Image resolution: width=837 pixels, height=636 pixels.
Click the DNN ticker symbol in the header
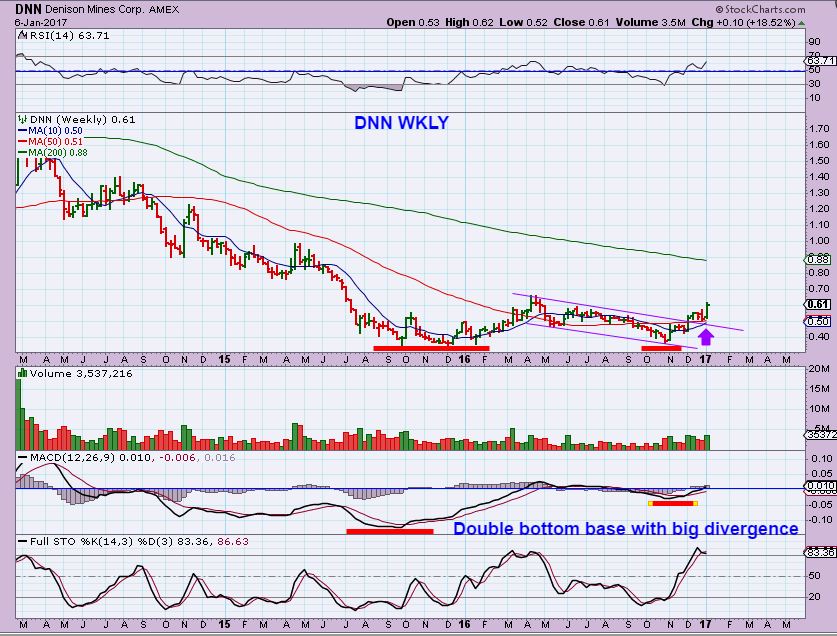pyautogui.click(x=28, y=9)
